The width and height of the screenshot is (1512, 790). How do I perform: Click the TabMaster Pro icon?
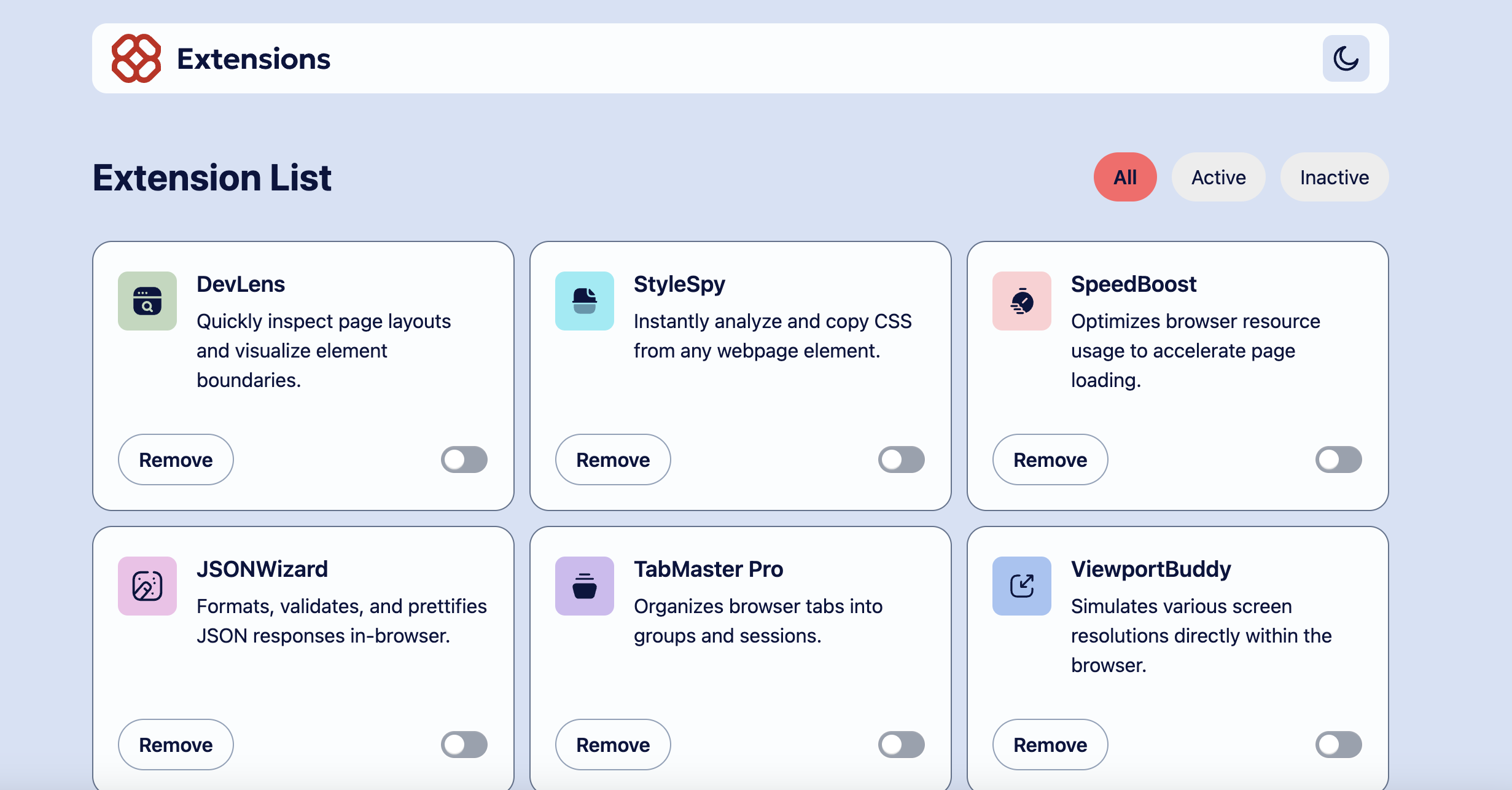click(585, 586)
